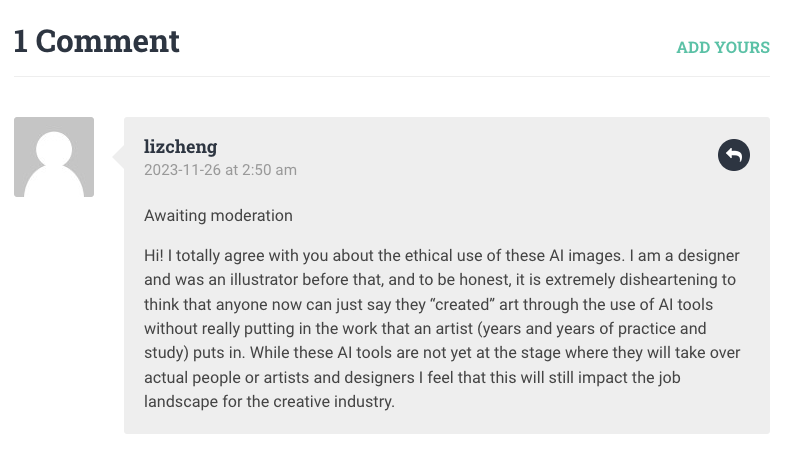
Task: Click the divider line under the comments heading
Action: (x=392, y=77)
